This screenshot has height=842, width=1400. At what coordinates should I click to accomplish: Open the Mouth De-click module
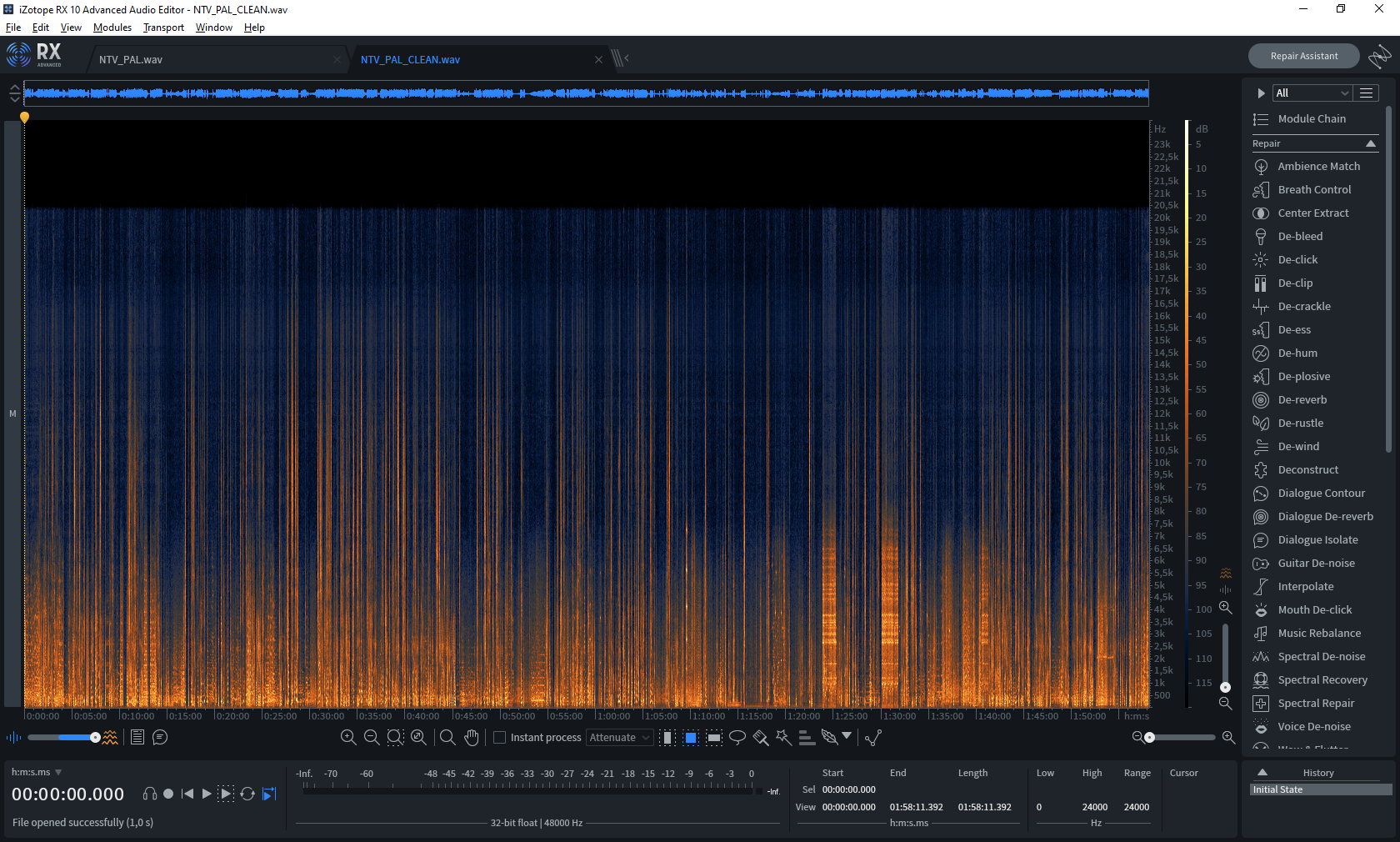[x=1314, y=610]
